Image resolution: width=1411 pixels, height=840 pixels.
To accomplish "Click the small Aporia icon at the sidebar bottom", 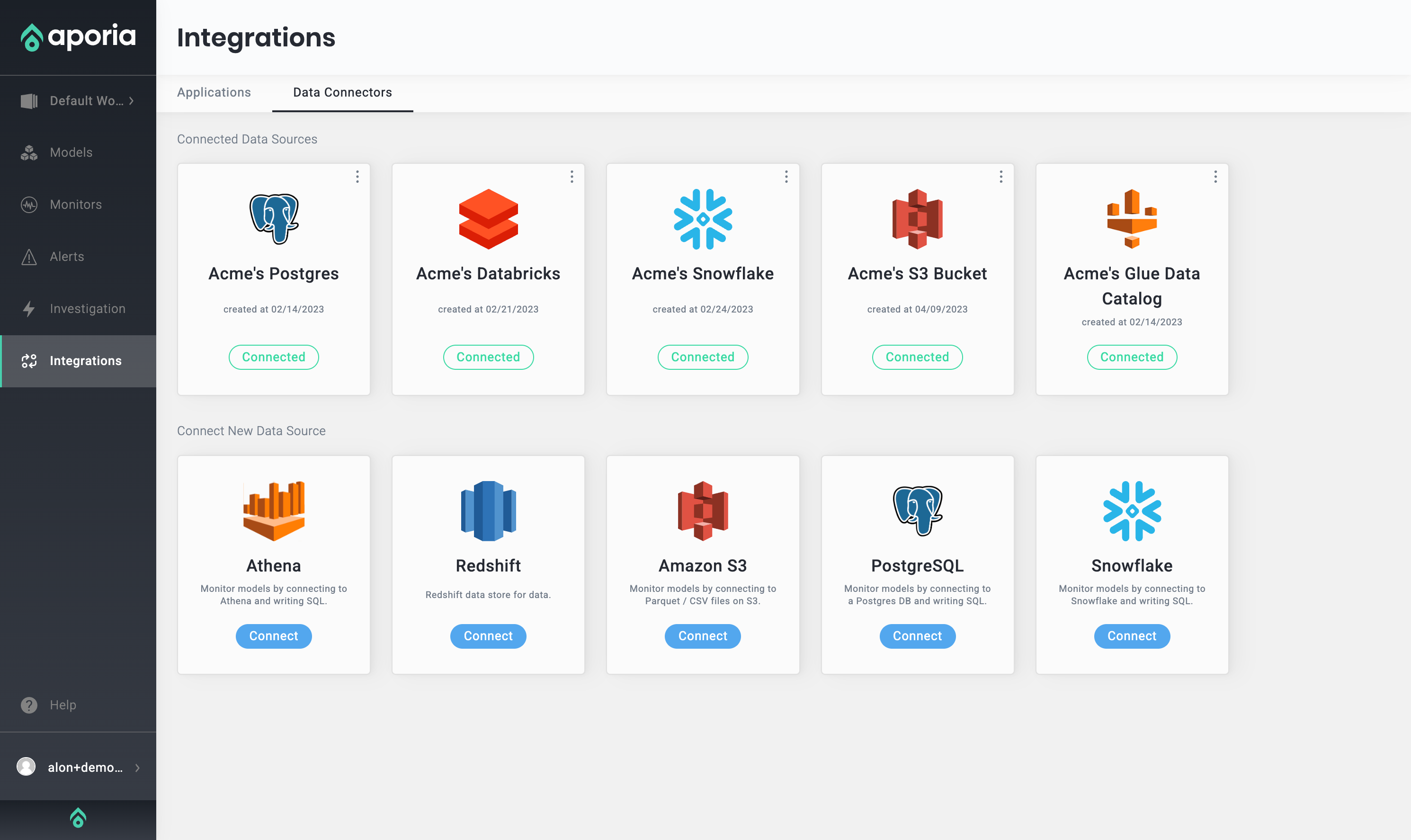I will tap(78, 817).
